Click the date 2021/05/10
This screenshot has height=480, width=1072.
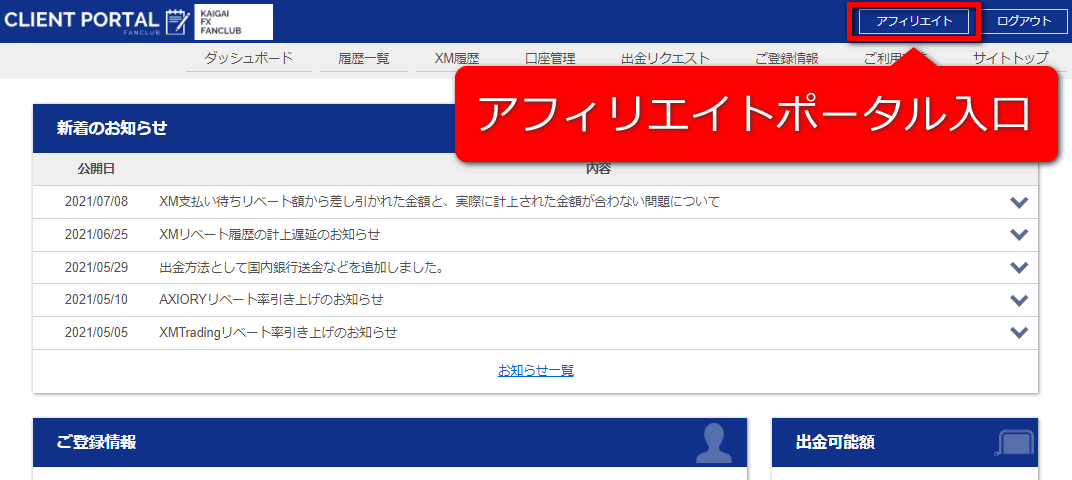point(96,300)
